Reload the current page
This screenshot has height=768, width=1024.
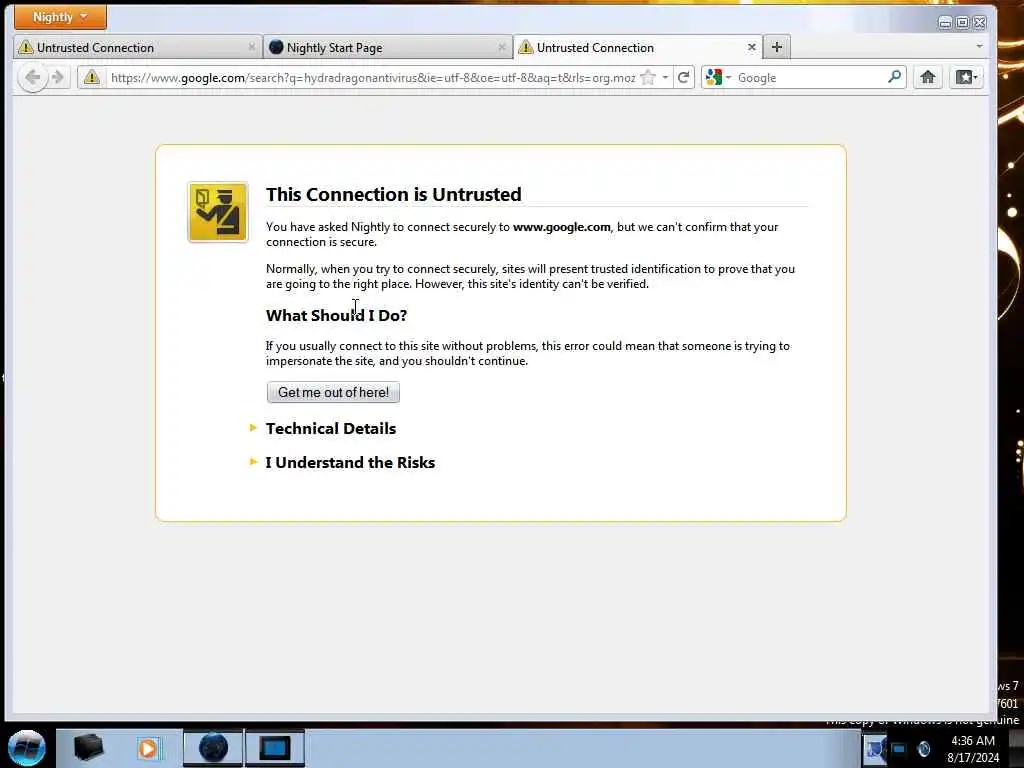click(x=684, y=78)
